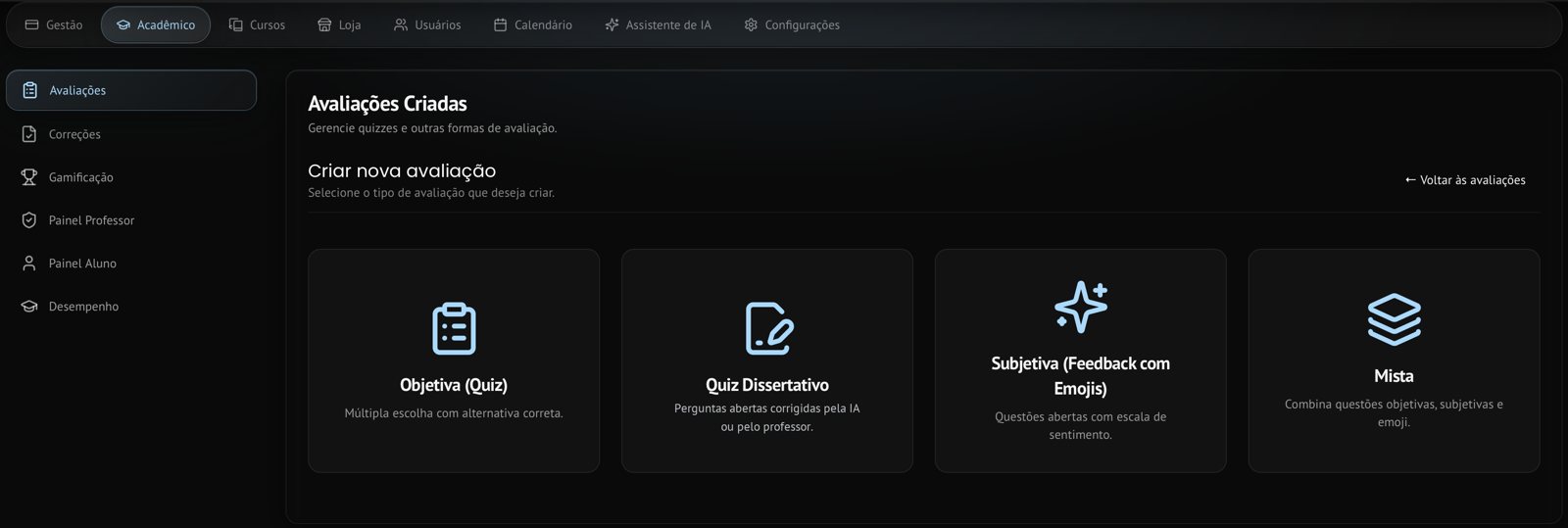Open the Usuários tab

pos(427,24)
